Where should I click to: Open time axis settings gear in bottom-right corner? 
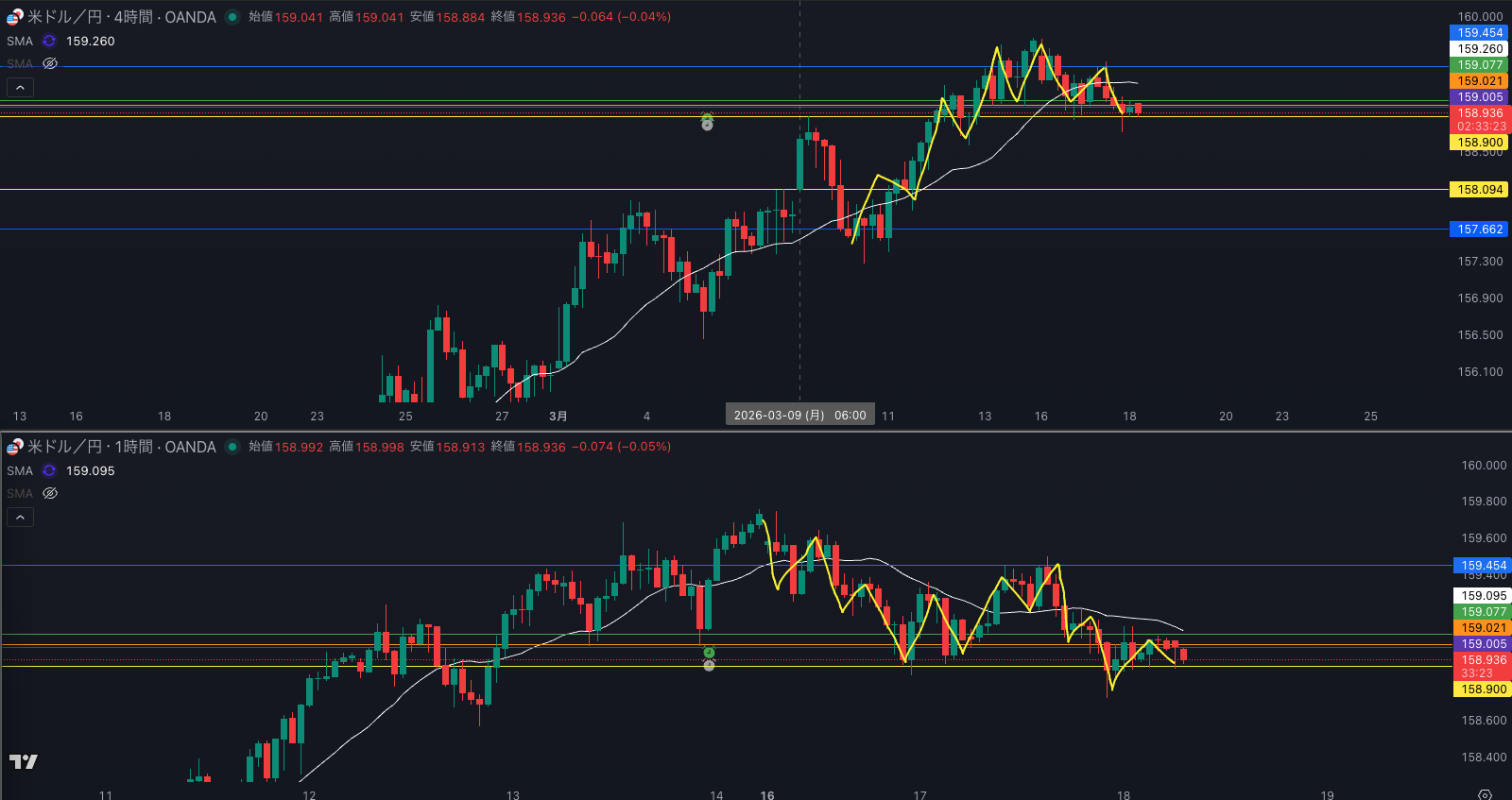(1485, 794)
